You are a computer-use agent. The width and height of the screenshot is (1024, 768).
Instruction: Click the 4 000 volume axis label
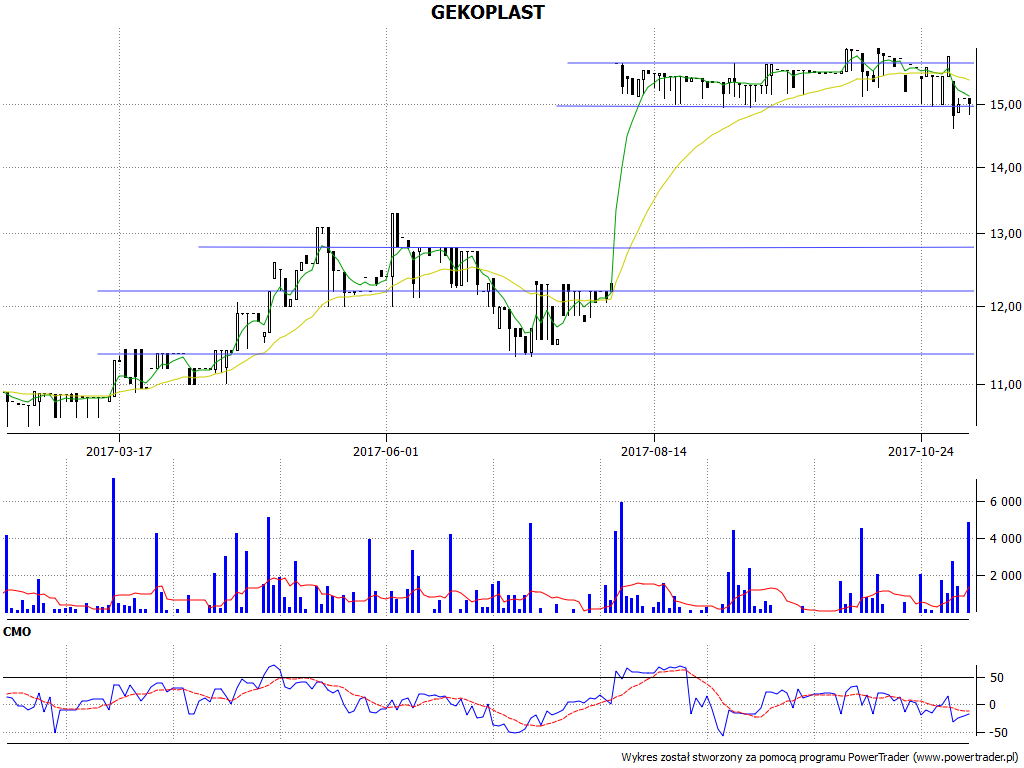[x=1005, y=539]
